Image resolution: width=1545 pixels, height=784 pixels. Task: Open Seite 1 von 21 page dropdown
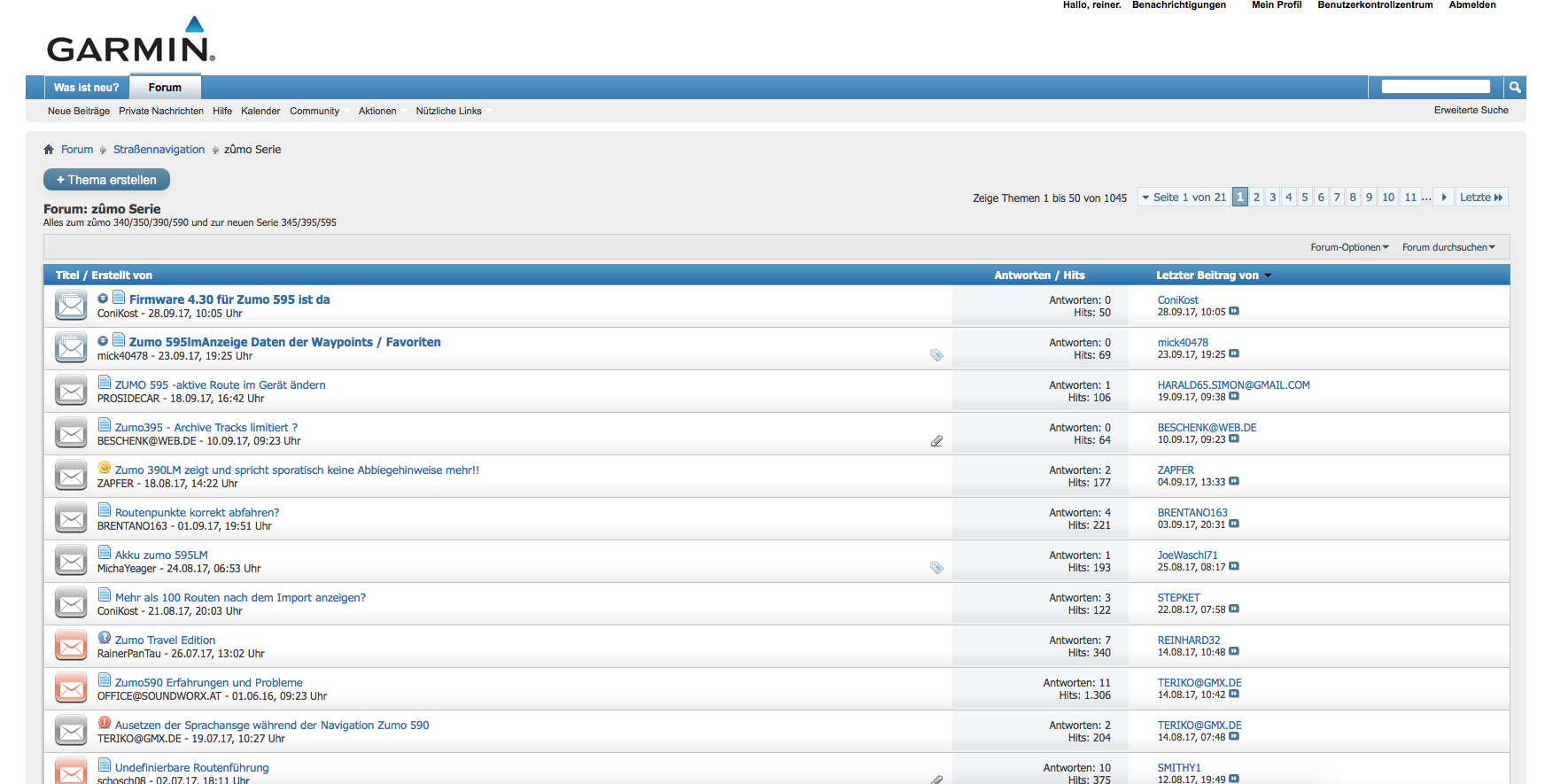1184,198
